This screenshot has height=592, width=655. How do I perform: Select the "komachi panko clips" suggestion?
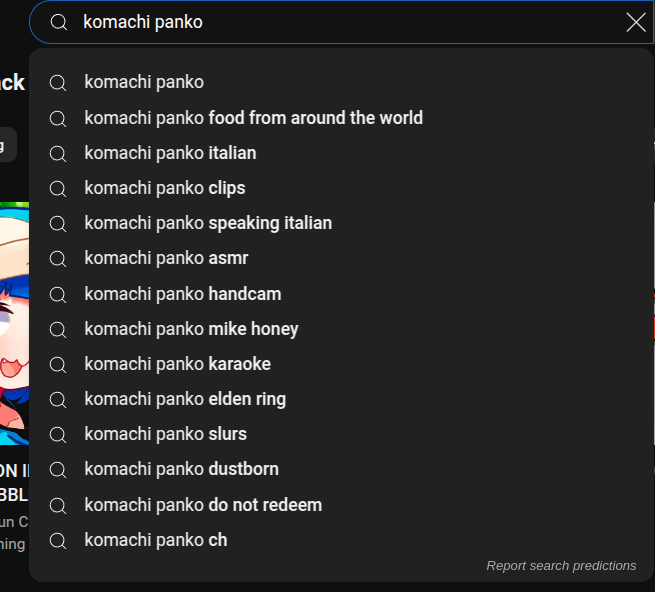tap(165, 188)
